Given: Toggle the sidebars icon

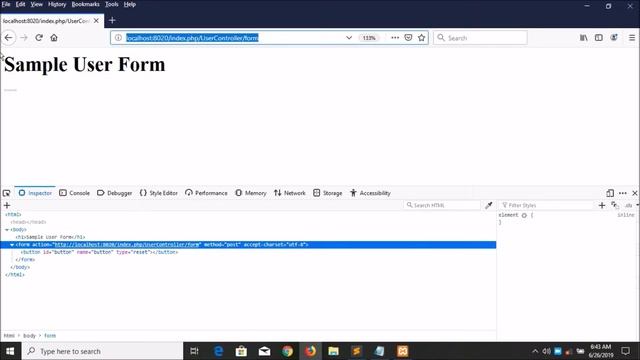Looking at the screenshot, I should coord(599,38).
